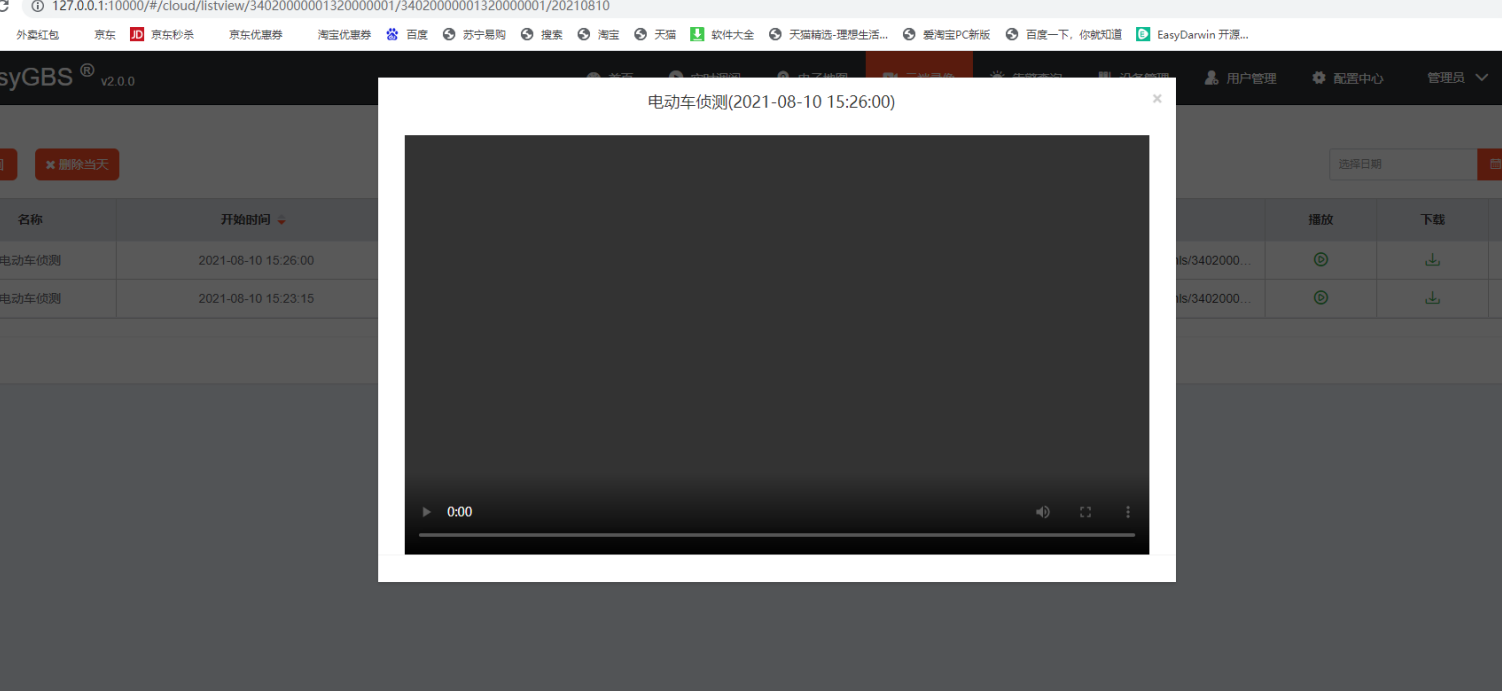
Task: Click the 删除当天 delete button
Action: coord(77,165)
